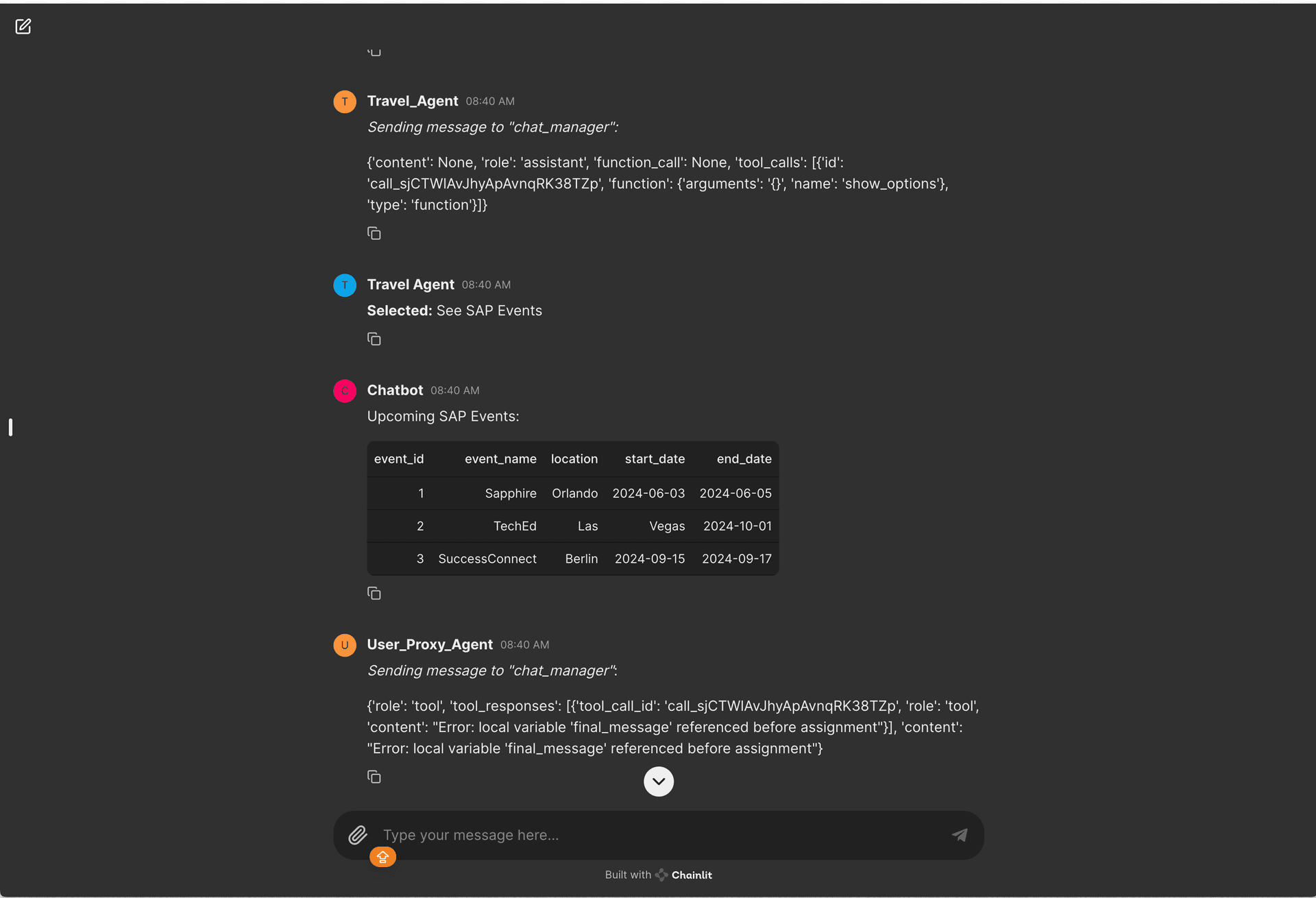Copy Travel_Agent tool_calls message

375,233
